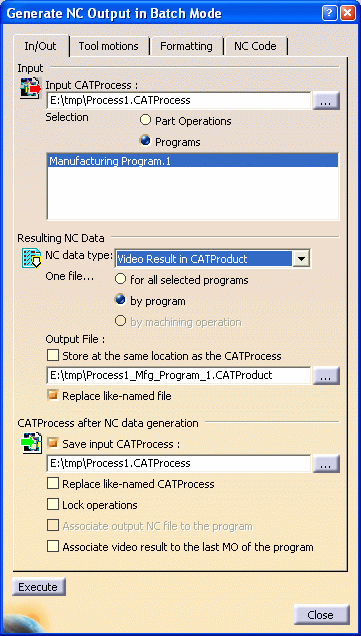361x636 pixels.
Task: Select Manufacturing Program.1 in the list
Action: tap(193, 161)
